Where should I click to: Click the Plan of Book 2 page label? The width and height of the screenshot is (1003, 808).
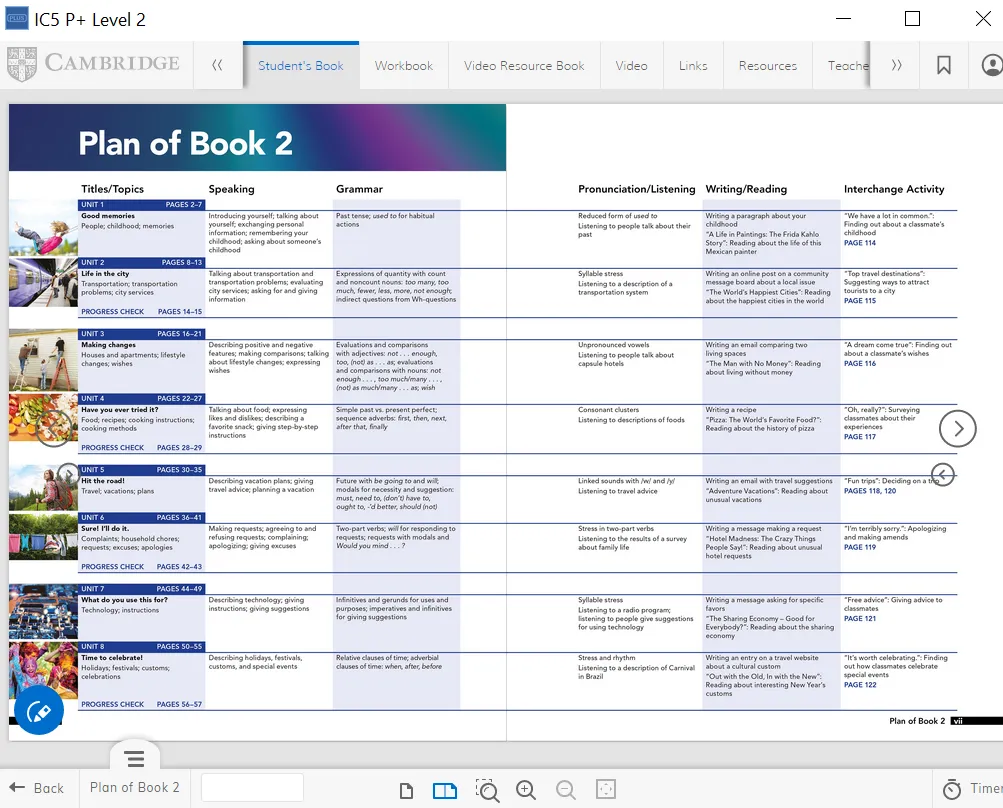134,788
